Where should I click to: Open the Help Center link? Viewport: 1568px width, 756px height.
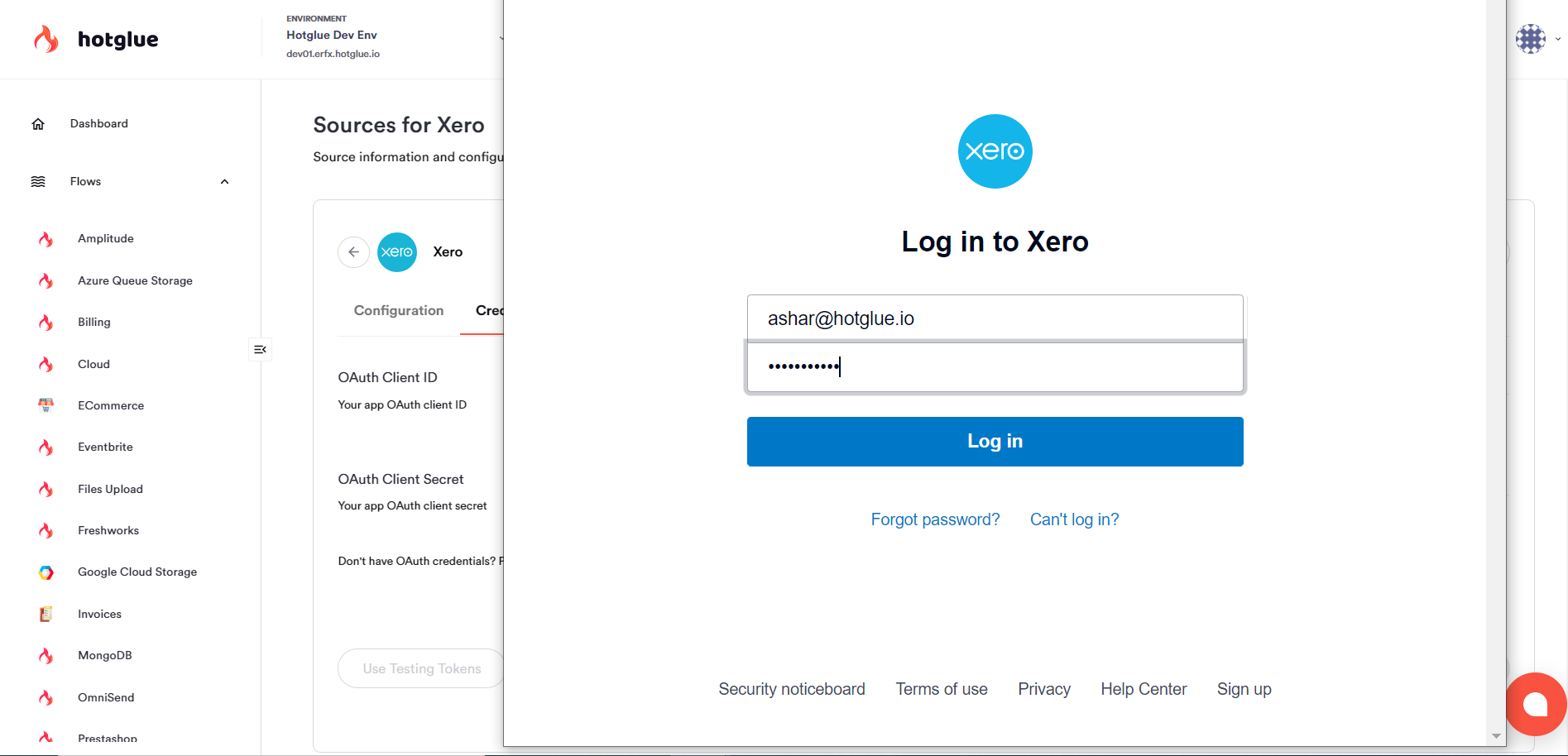coord(1144,689)
